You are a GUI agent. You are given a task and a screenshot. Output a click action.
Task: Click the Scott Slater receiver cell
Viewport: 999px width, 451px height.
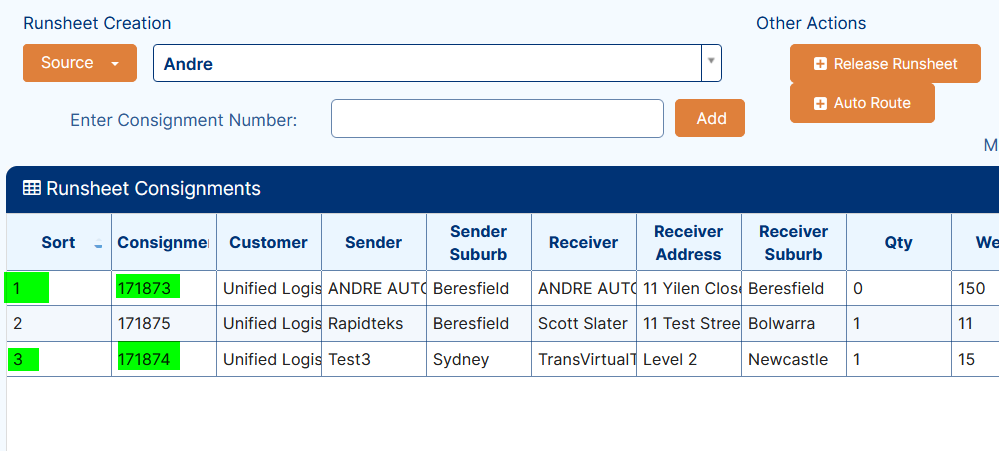point(584,324)
